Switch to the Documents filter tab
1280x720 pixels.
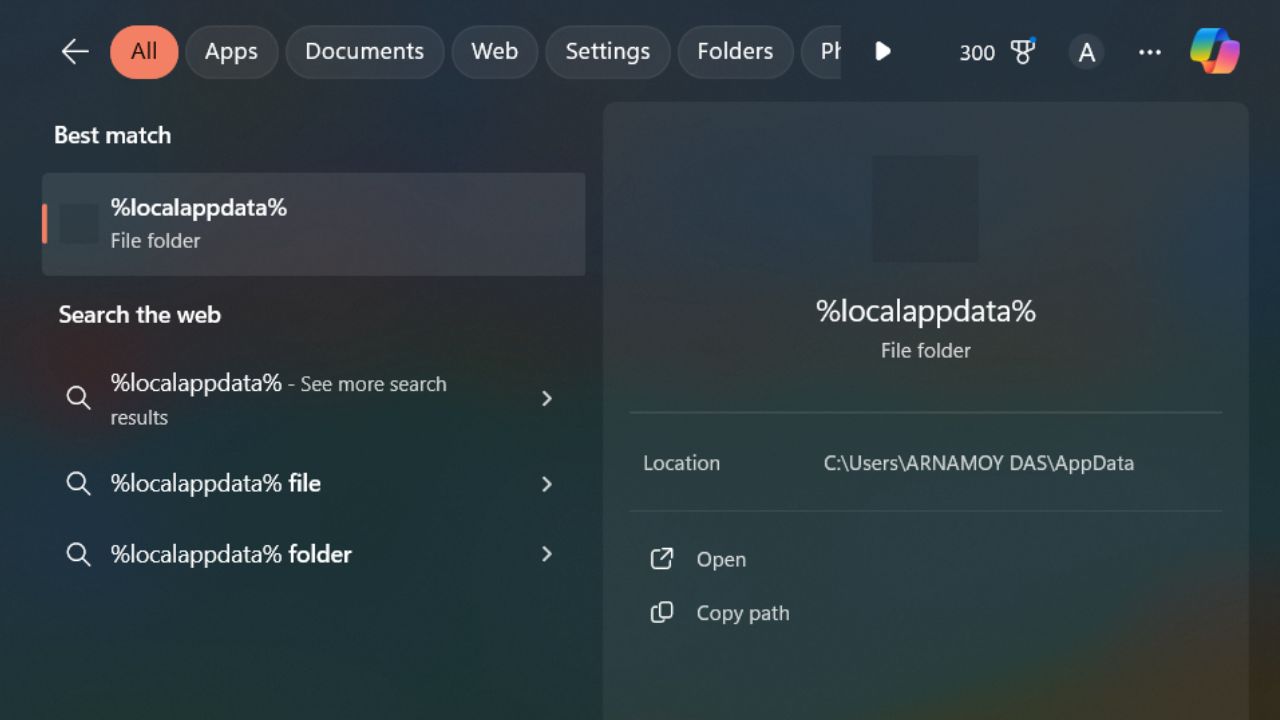(364, 51)
